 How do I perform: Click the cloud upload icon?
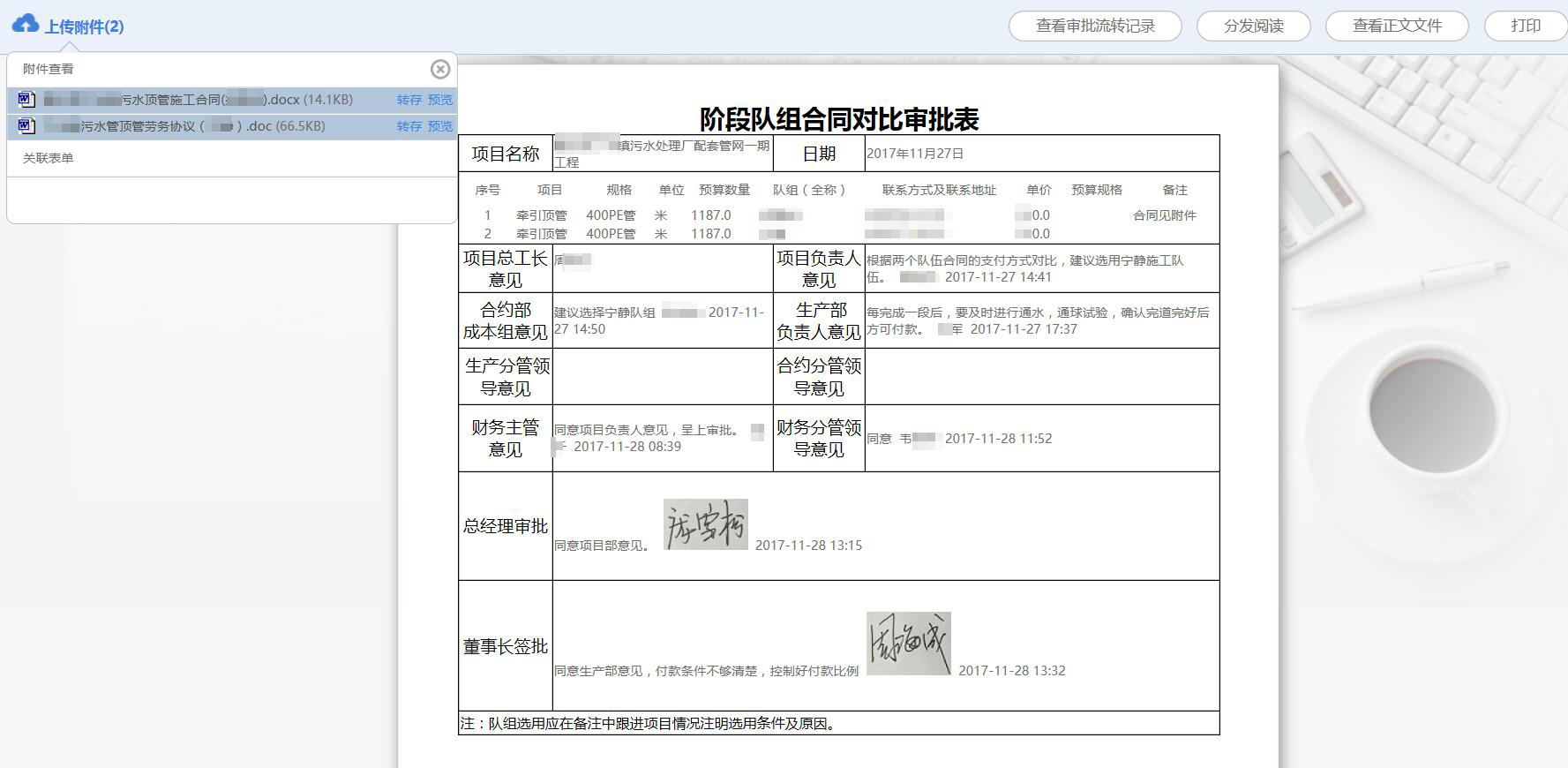click(25, 24)
